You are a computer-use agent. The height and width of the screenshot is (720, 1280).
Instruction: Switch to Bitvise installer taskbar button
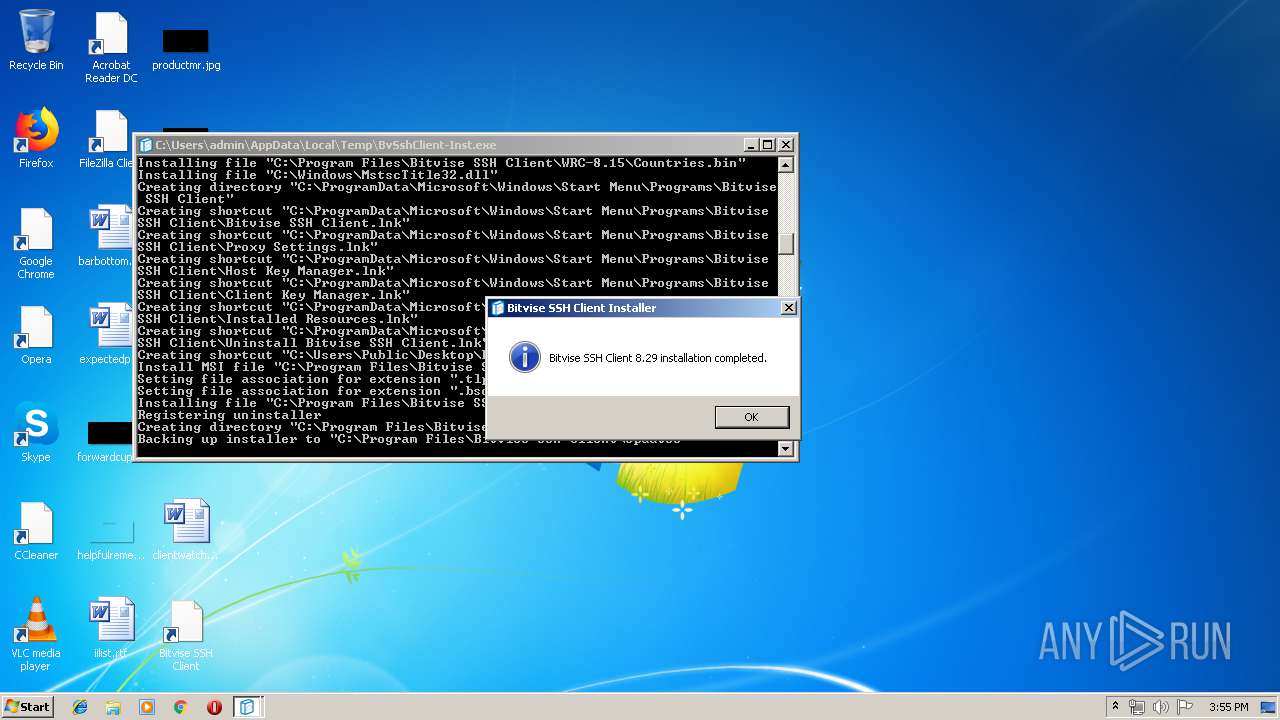pos(247,707)
